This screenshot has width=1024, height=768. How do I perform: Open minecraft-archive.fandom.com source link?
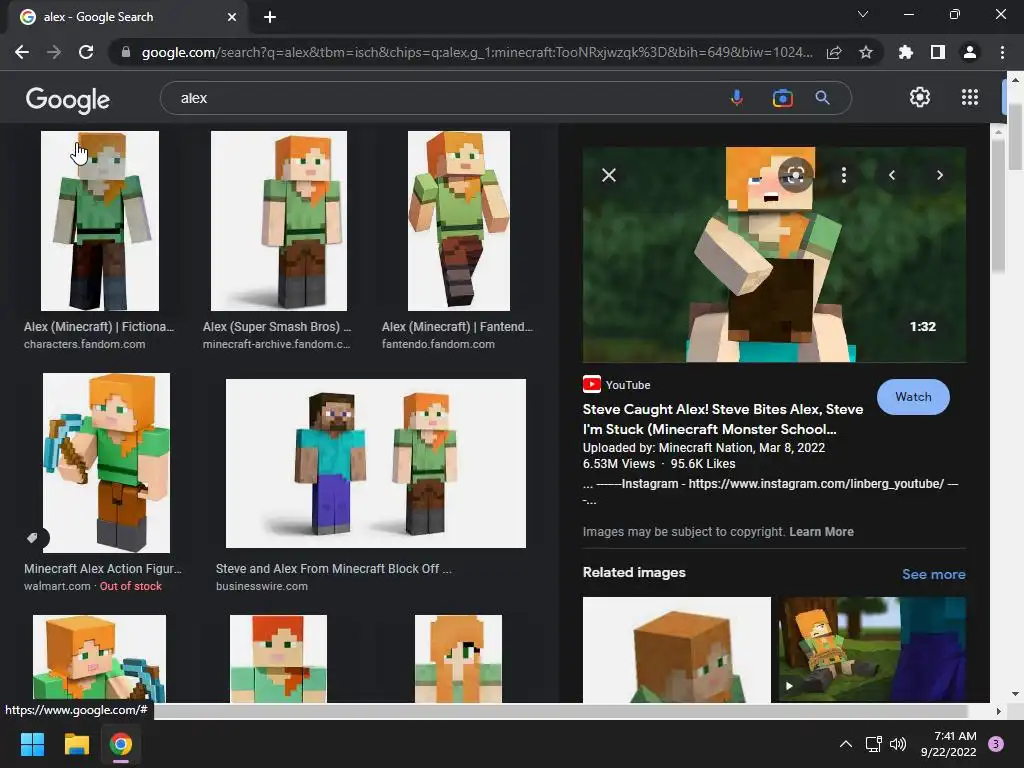[x=276, y=344]
